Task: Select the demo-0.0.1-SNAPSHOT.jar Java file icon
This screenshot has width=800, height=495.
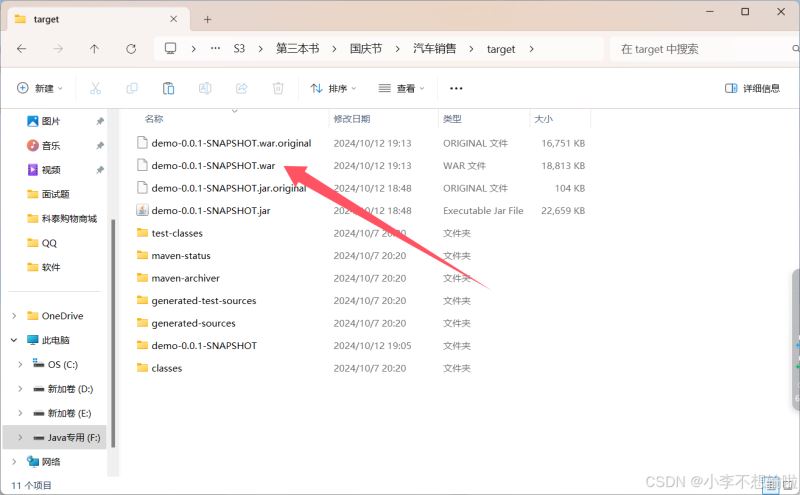Action: (142, 210)
